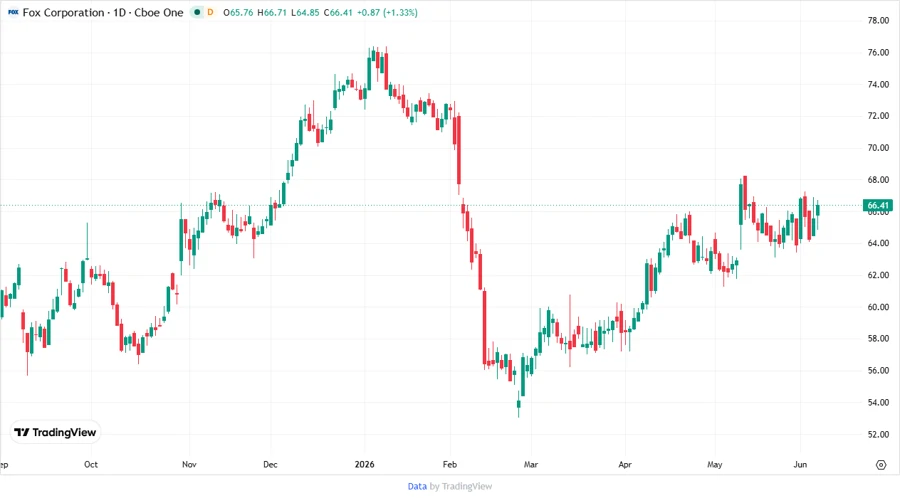
Task: Click the 56.00 price axis label
Action: [878, 371]
